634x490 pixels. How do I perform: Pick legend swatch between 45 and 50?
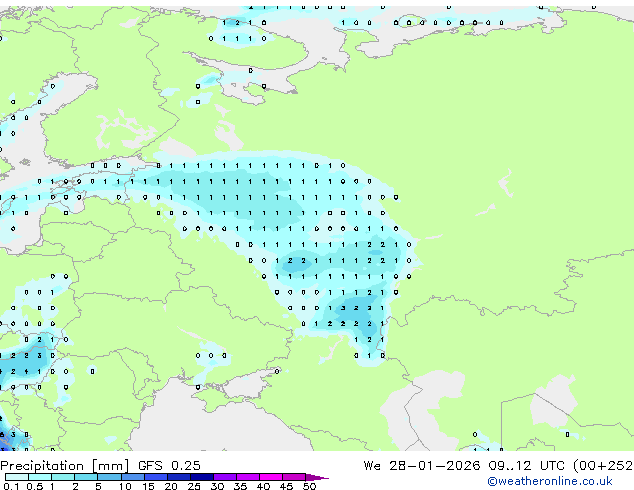294,477
